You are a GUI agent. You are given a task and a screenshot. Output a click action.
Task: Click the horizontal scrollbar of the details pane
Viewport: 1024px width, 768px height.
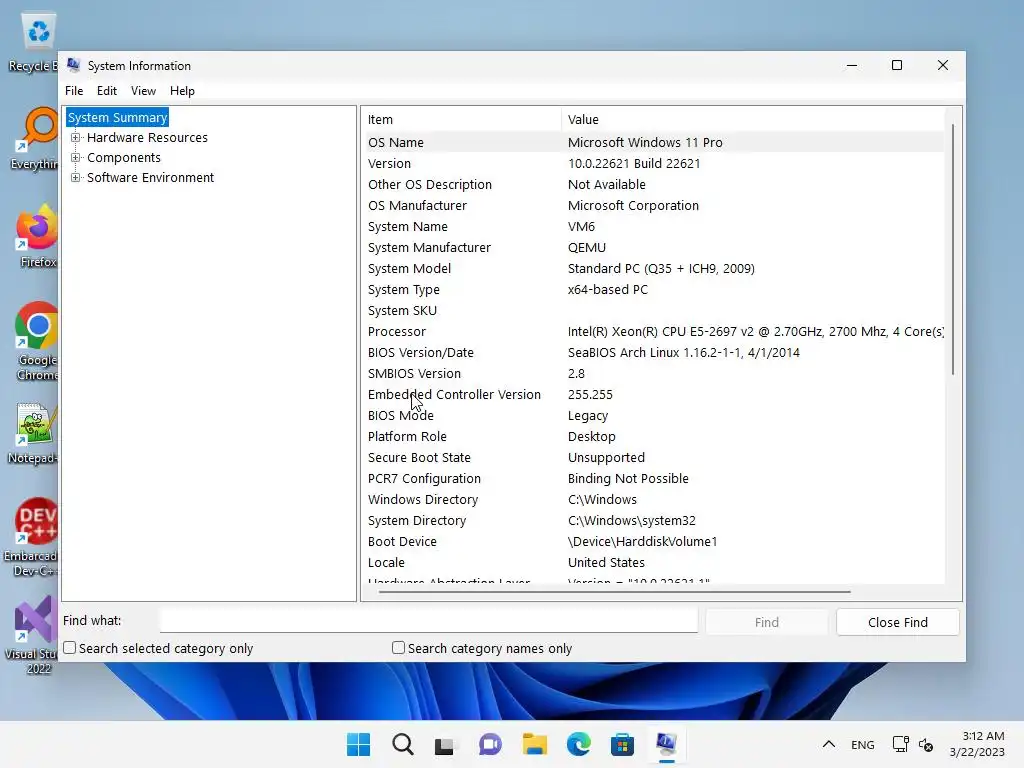(615, 592)
